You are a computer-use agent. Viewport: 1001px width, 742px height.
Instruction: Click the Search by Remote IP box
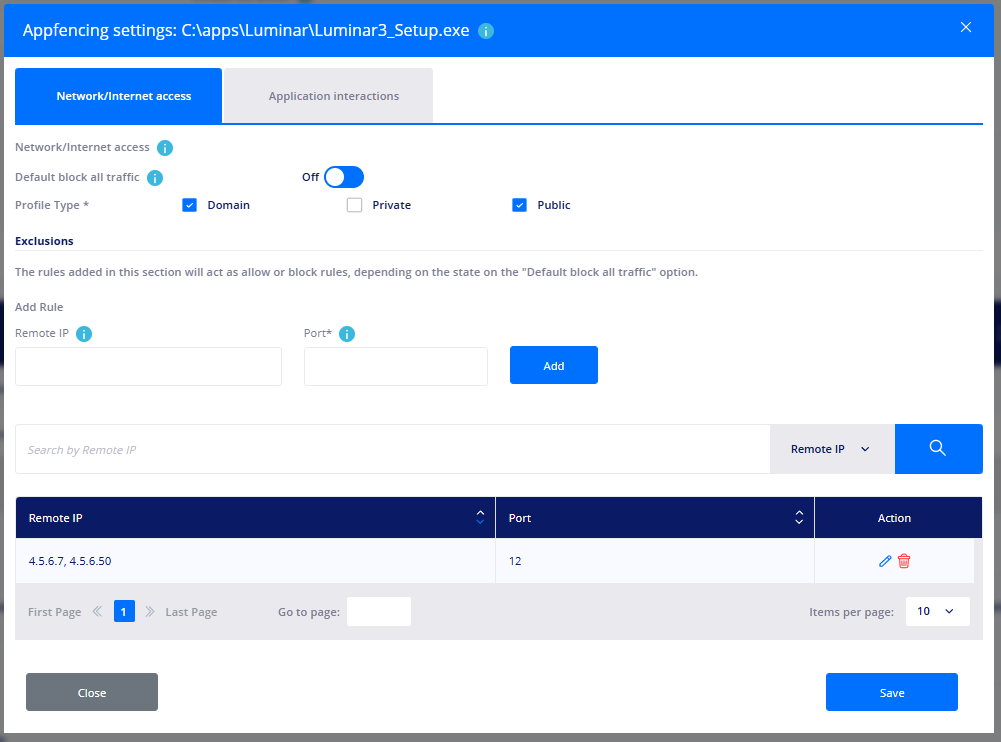click(x=393, y=449)
